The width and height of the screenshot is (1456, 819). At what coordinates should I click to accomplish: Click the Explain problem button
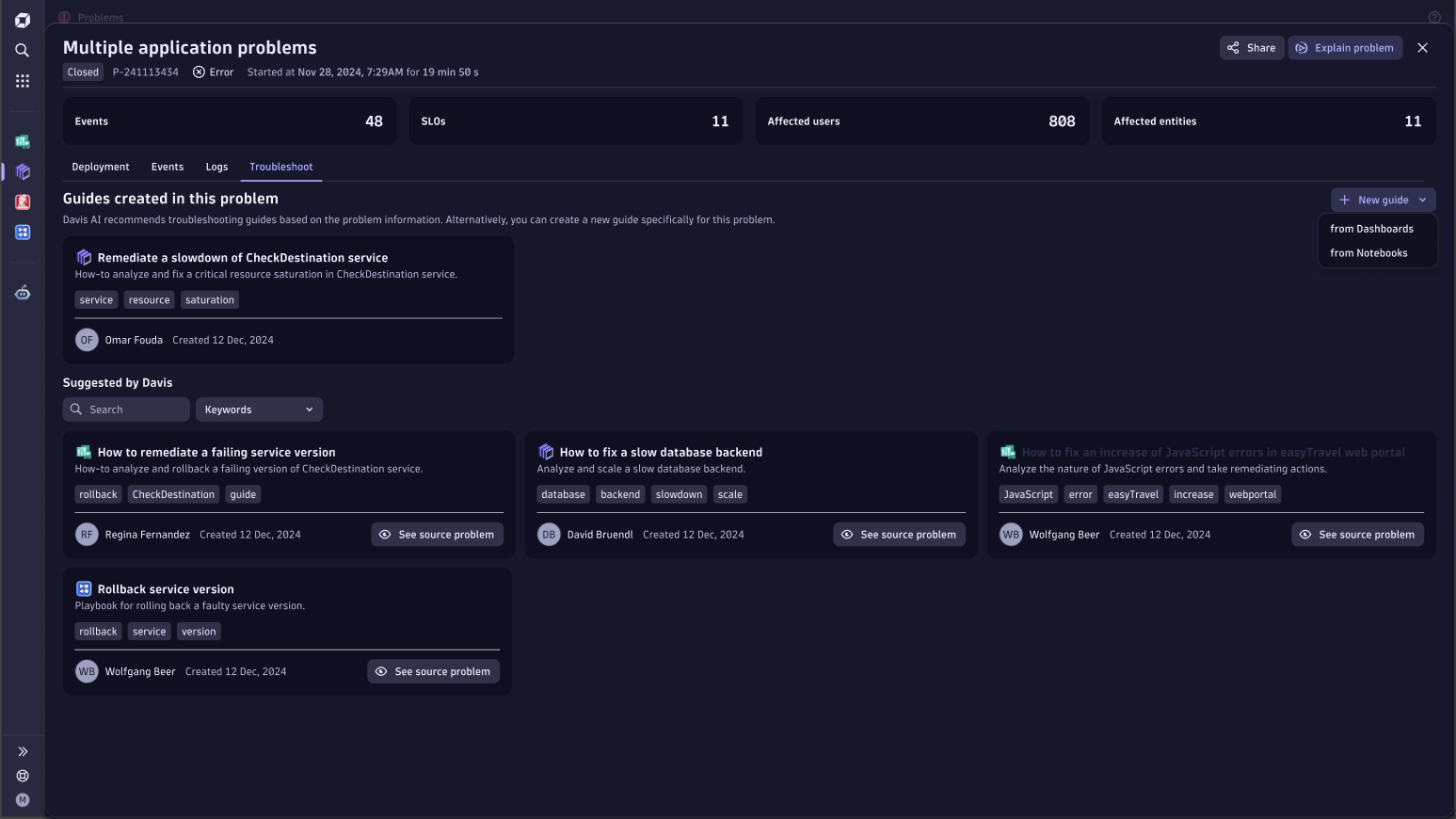1344,47
